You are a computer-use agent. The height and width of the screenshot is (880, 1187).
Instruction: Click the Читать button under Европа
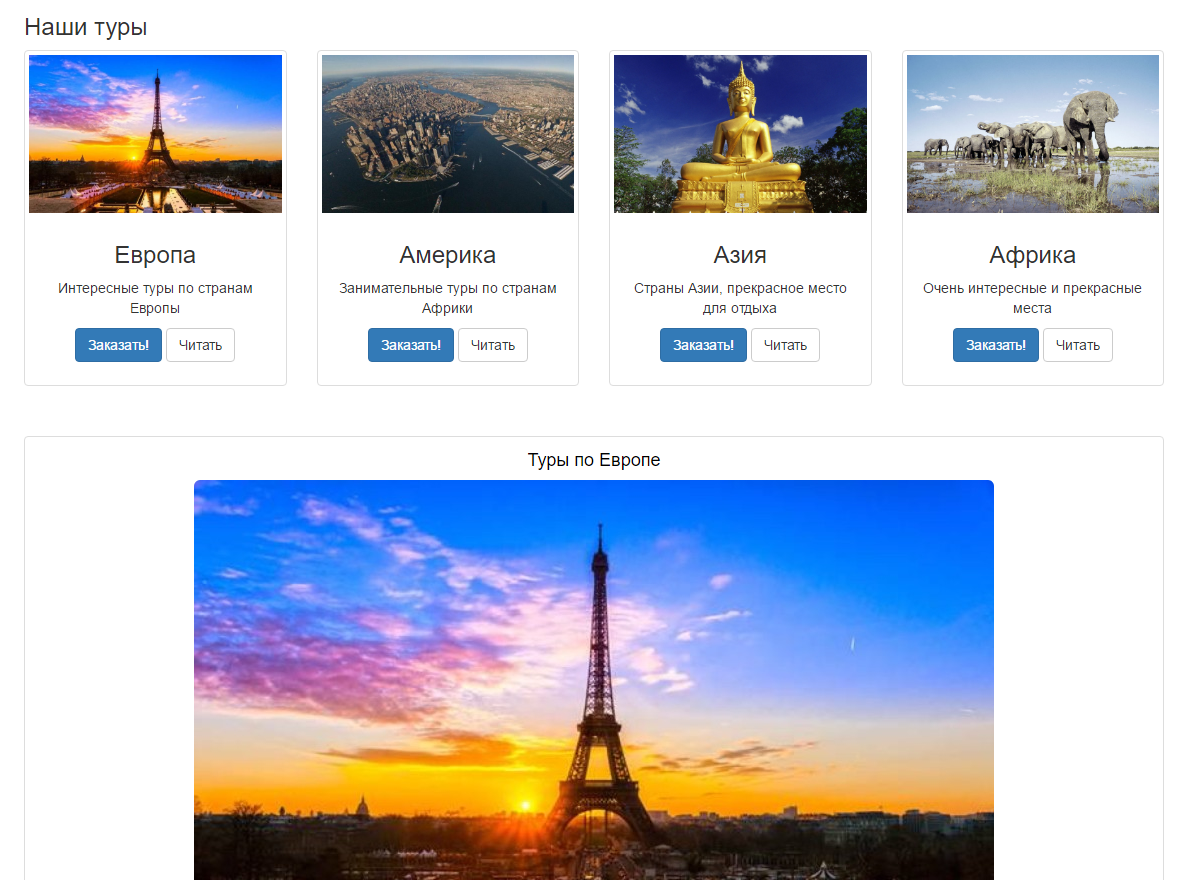[201, 345]
